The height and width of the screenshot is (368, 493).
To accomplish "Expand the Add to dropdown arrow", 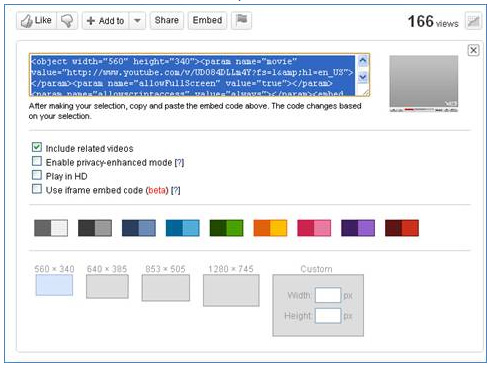I will (x=137, y=21).
